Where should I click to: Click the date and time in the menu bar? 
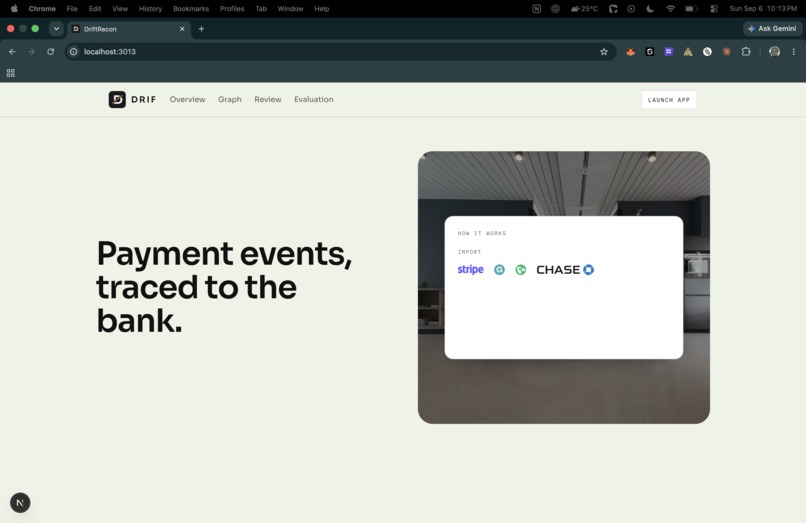[763, 9]
